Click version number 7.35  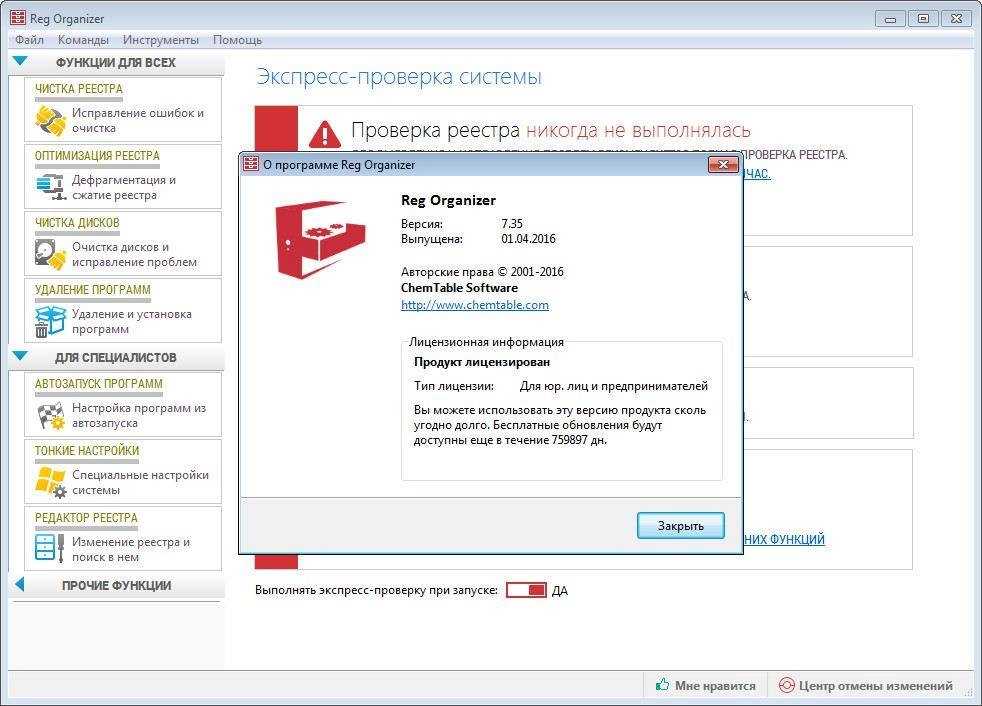512,224
